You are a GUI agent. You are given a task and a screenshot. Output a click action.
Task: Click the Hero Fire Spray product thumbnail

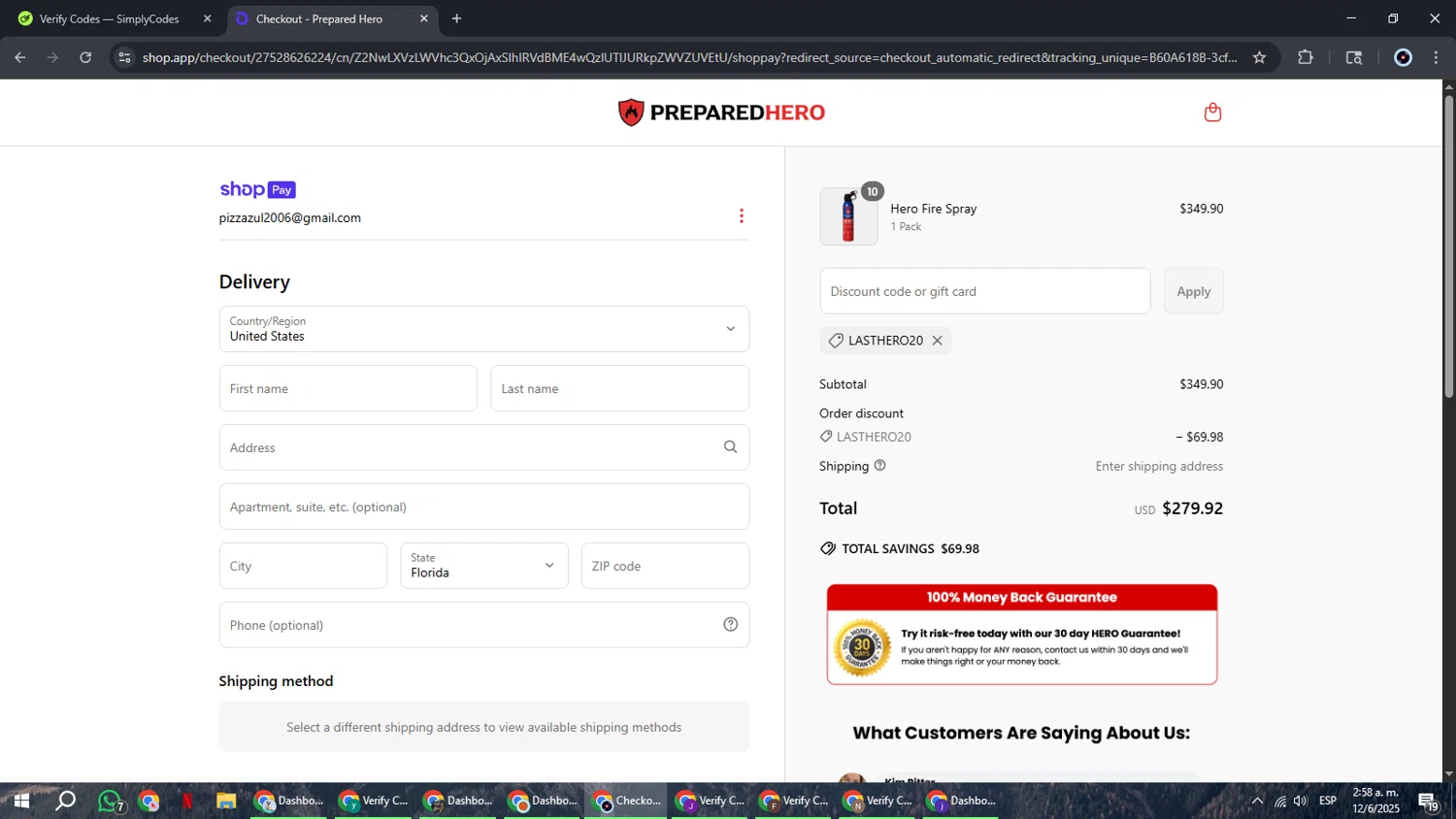[x=848, y=216]
